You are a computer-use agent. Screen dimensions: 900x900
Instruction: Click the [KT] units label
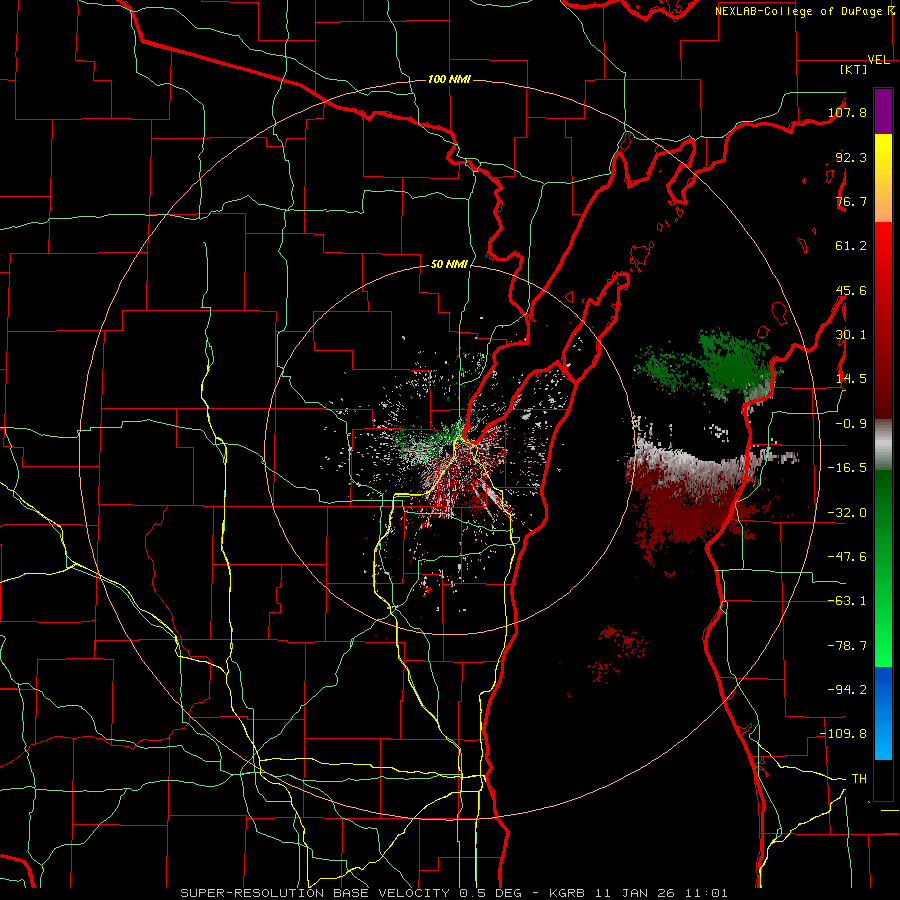pos(854,69)
